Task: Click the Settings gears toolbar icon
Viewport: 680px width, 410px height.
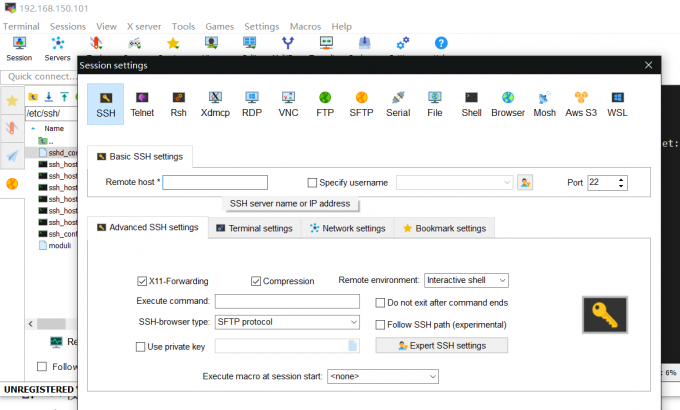Action: [403, 43]
